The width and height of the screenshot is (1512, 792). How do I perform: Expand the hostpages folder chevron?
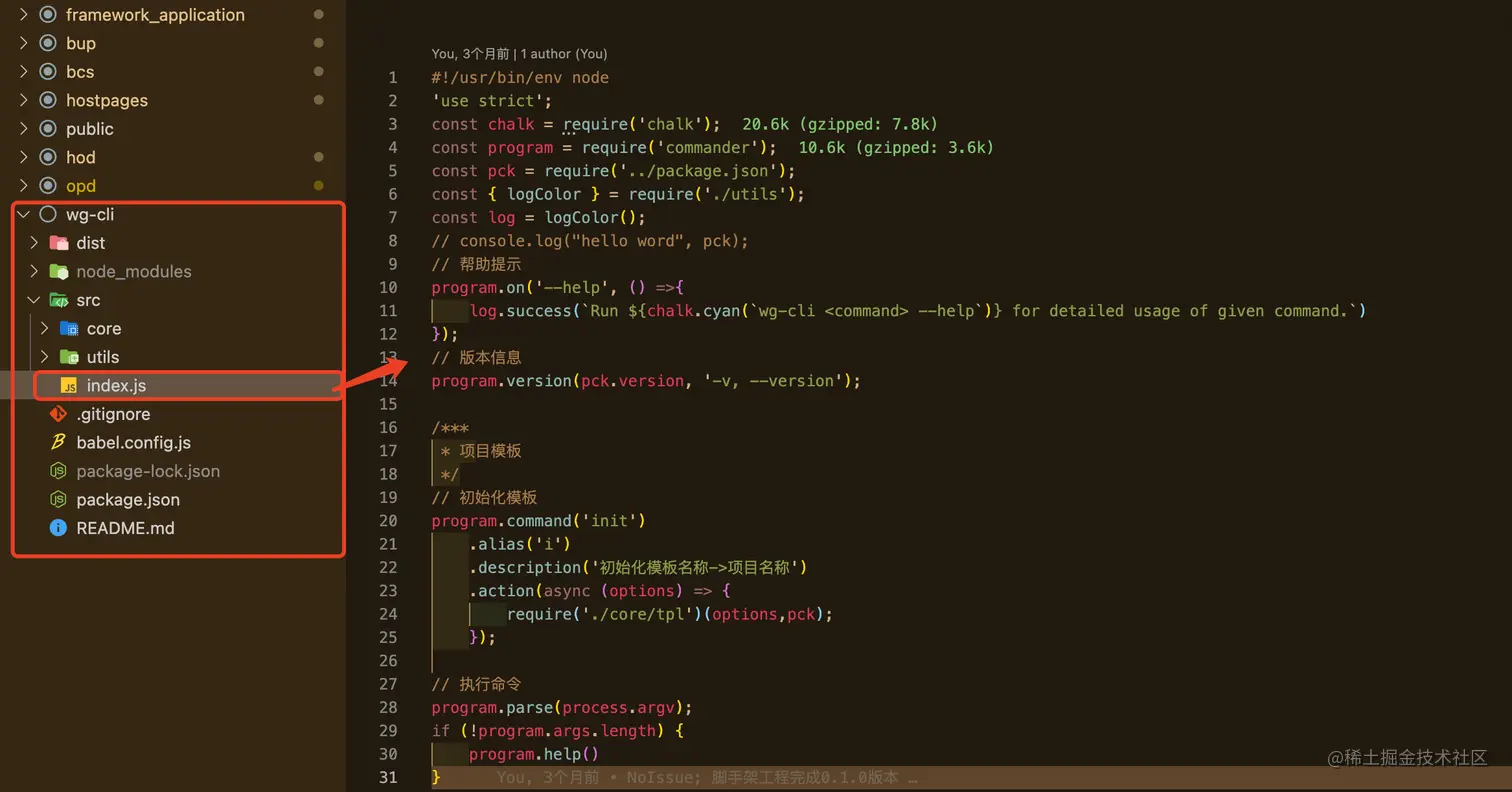pos(23,100)
